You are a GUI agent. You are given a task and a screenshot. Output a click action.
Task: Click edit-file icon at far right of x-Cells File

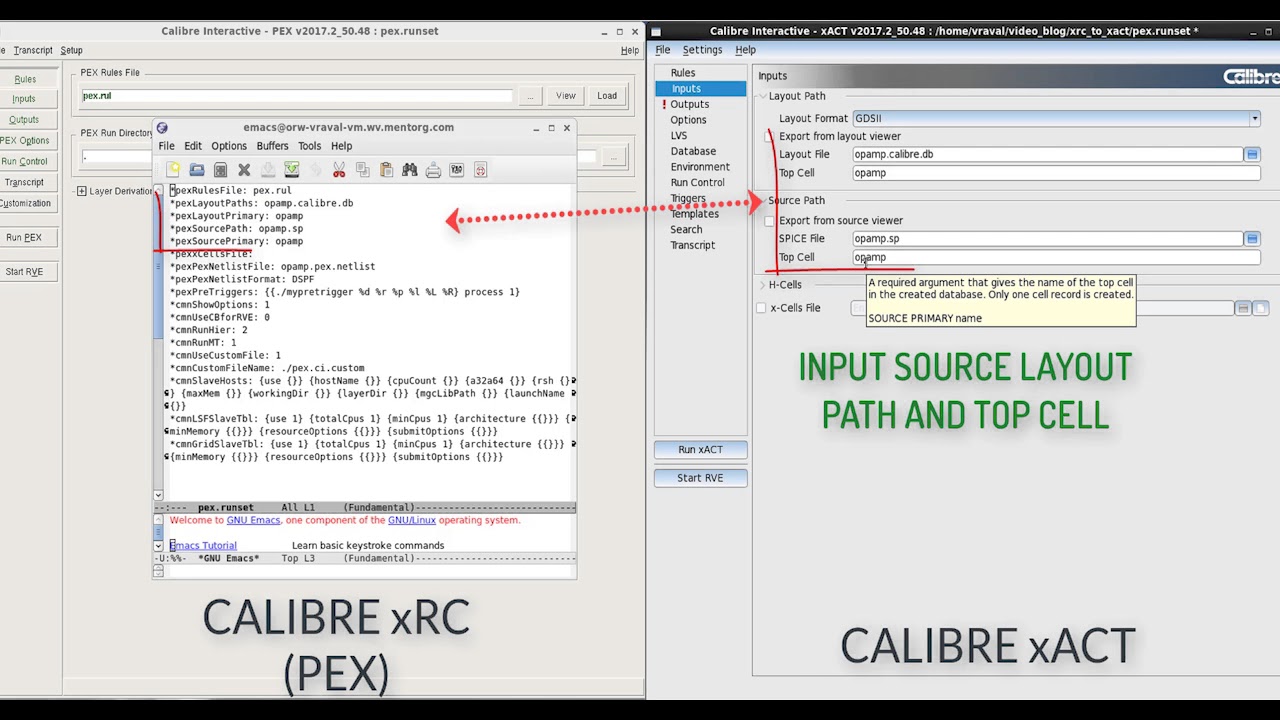click(1260, 308)
